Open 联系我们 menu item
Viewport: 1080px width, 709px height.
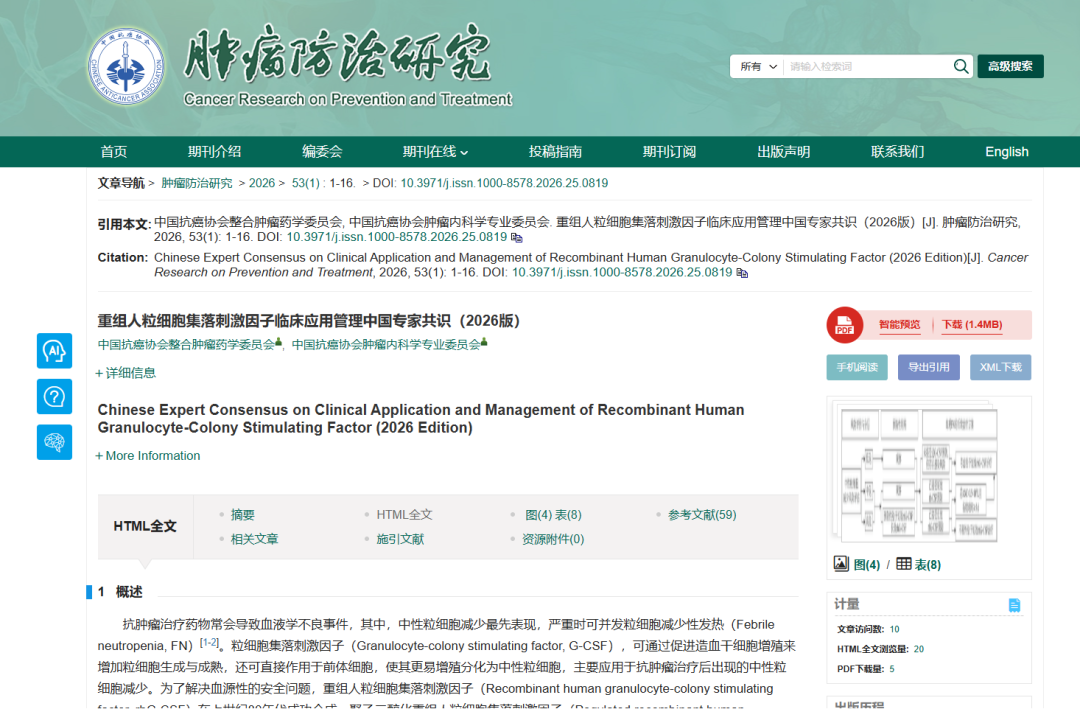click(x=897, y=152)
